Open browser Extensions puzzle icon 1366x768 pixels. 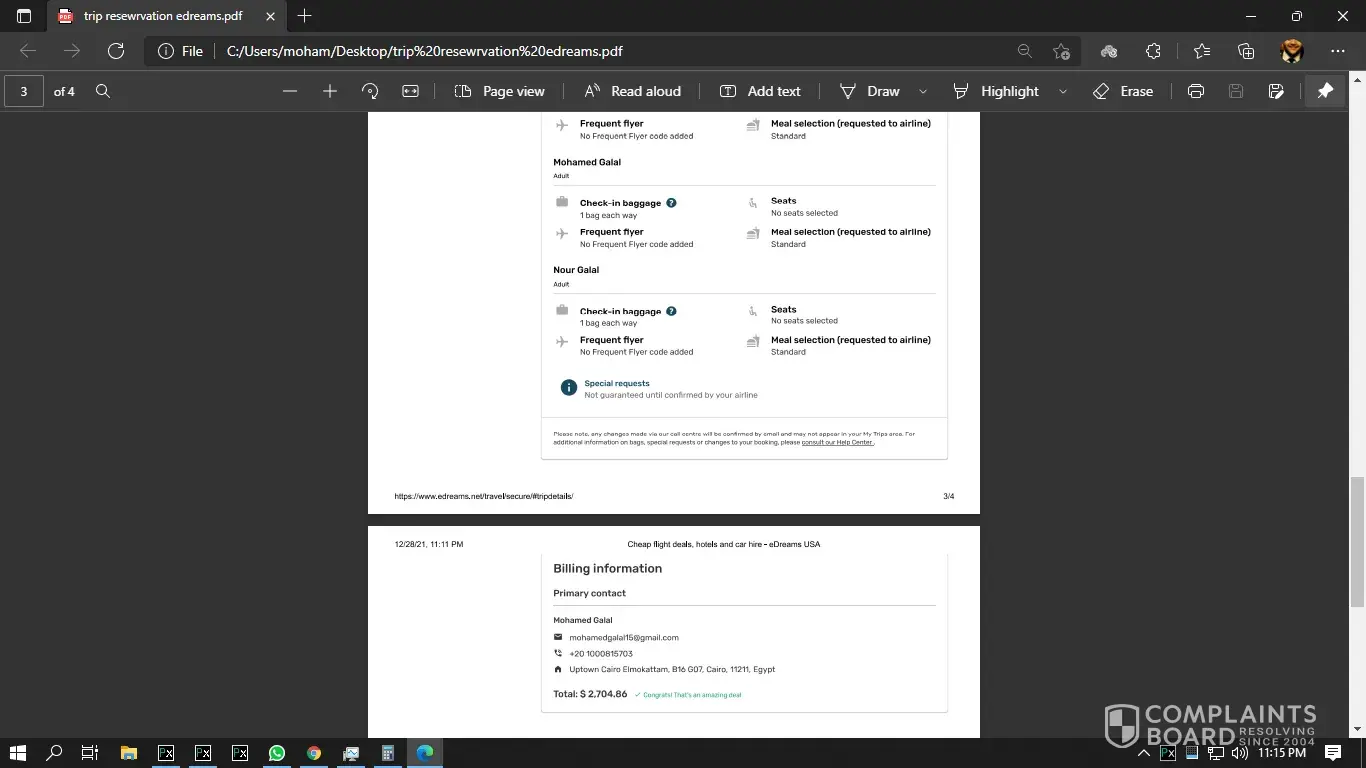coord(1153,51)
